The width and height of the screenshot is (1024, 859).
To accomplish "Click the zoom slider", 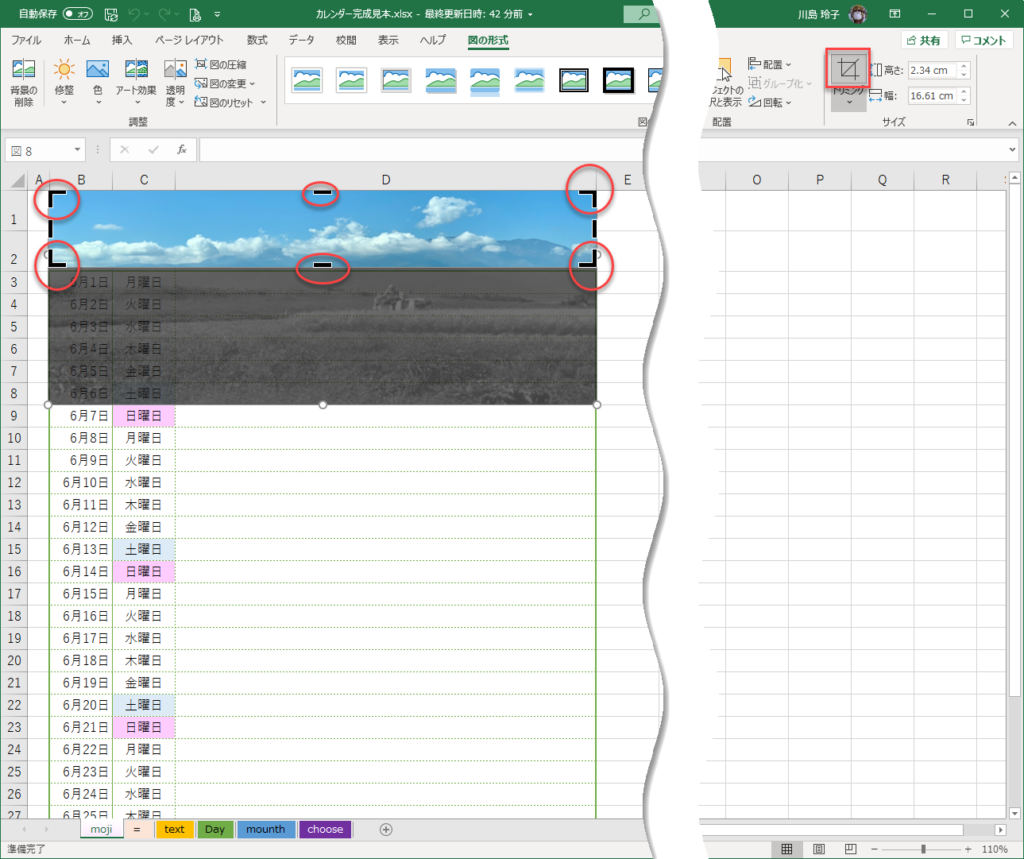I will click(x=922, y=849).
